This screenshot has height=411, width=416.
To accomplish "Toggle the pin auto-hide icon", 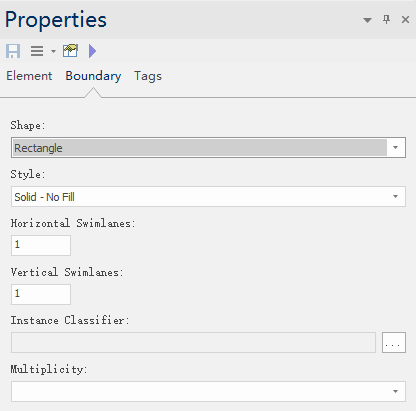I will [x=386, y=20].
